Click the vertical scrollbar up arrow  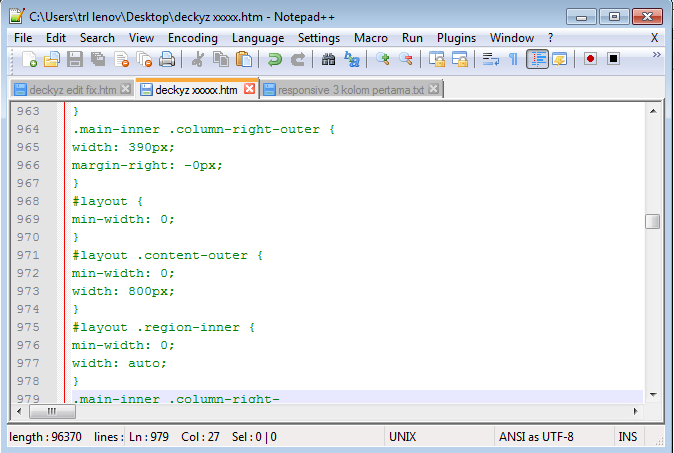(x=653, y=111)
